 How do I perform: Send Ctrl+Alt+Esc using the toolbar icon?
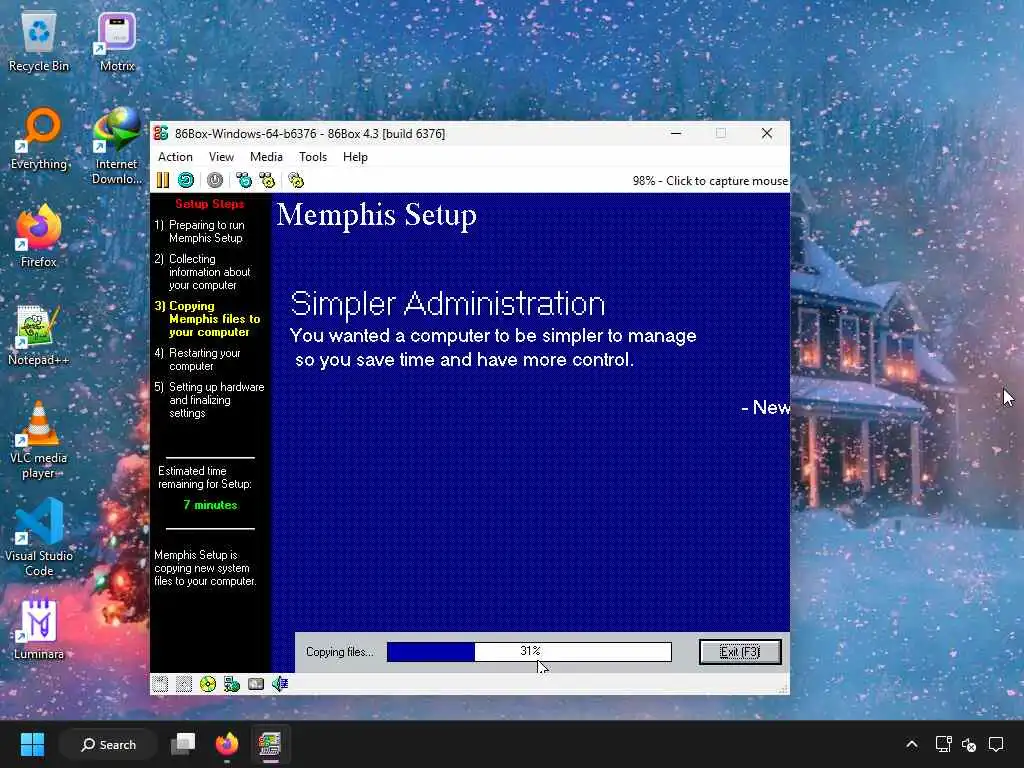[x=267, y=180]
